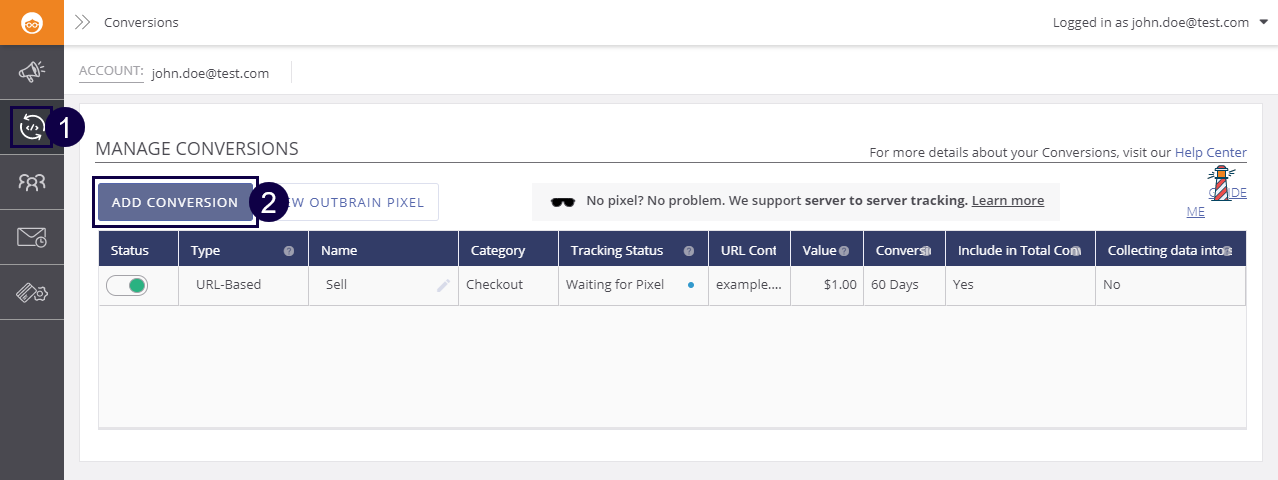Open Campaigns megaphone sidebar icon

pyautogui.click(x=32, y=71)
